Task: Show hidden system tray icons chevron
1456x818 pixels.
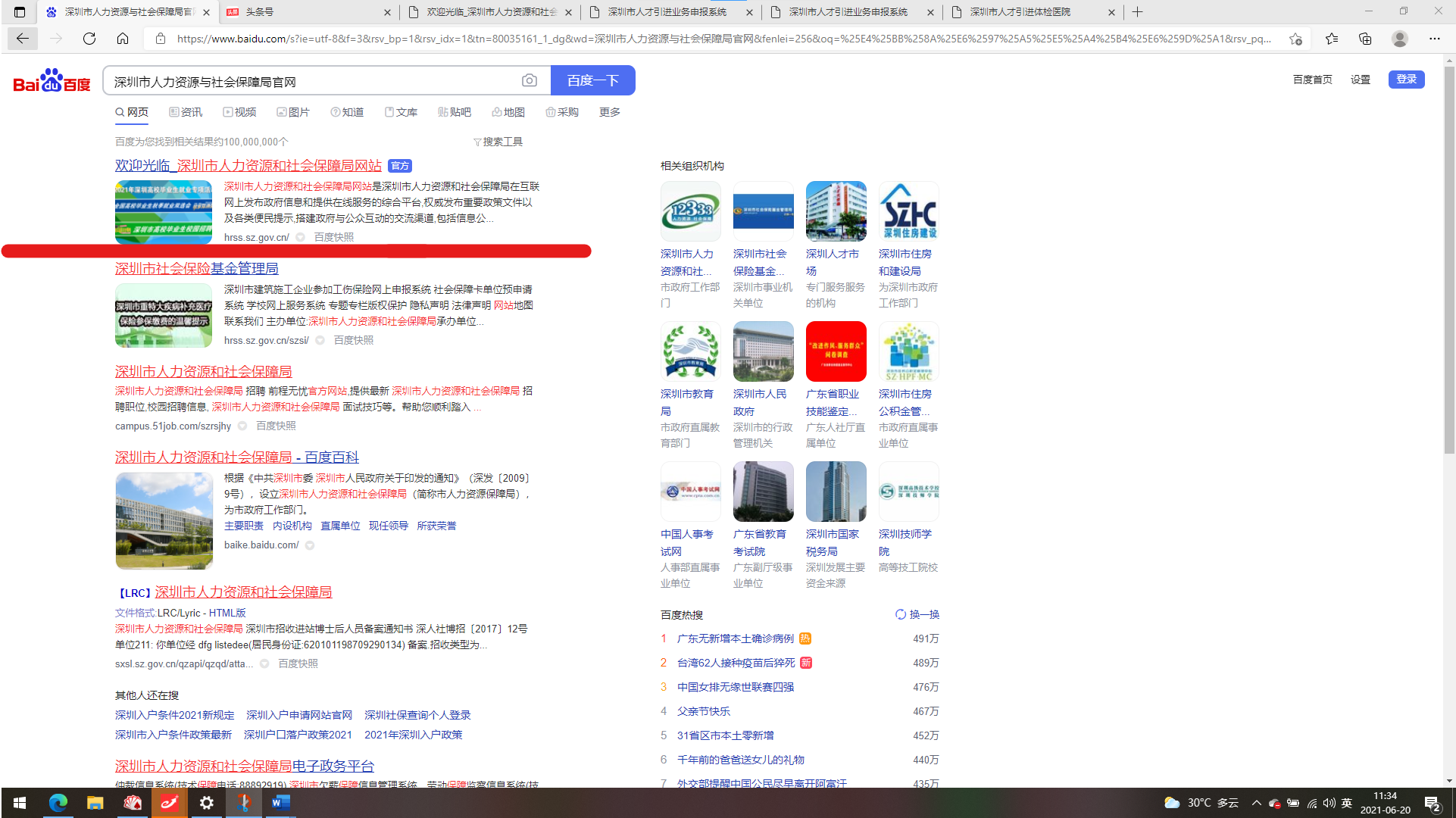Action: tap(1257, 803)
